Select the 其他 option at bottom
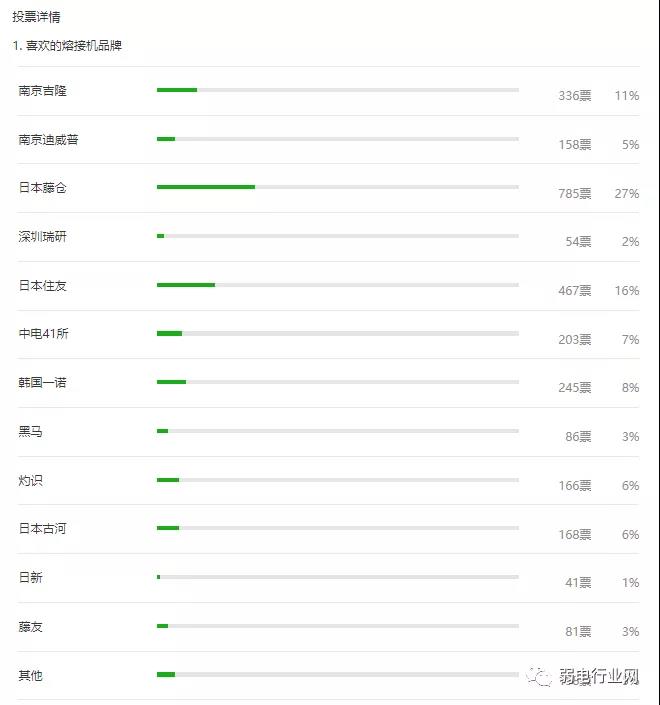660x705 pixels. click(30, 676)
